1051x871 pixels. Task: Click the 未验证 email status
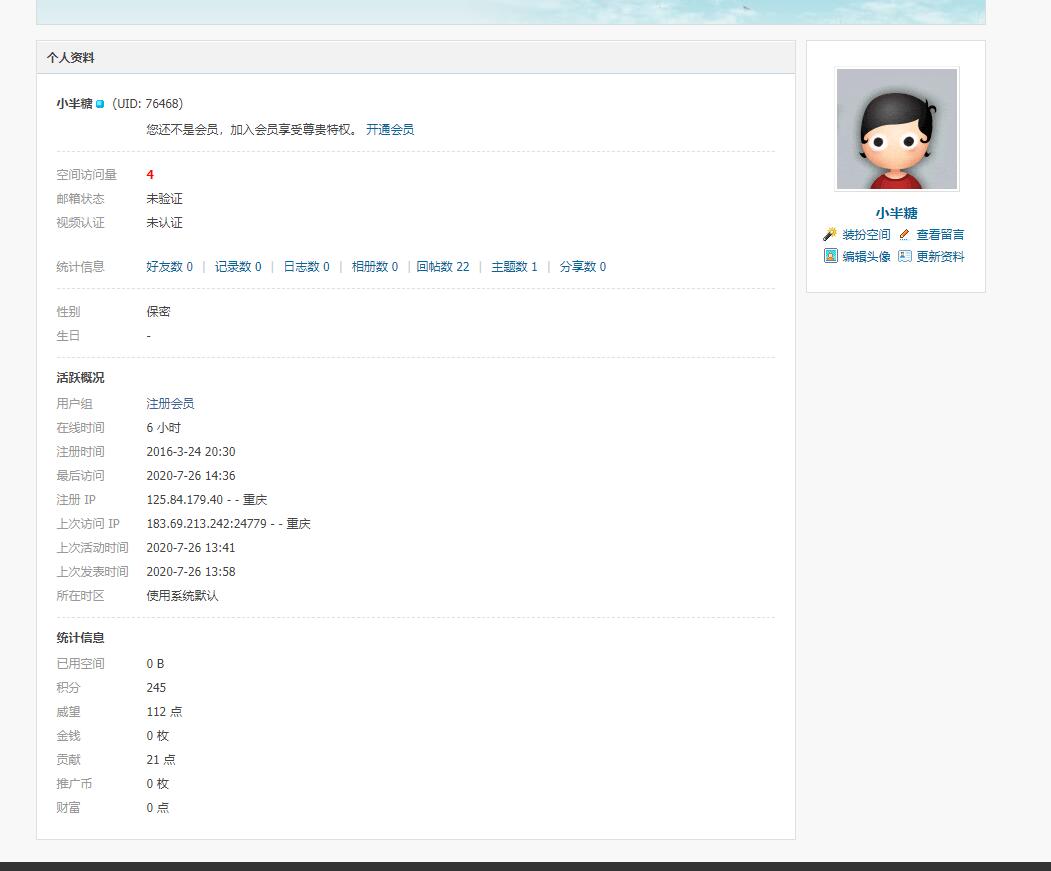[164, 198]
